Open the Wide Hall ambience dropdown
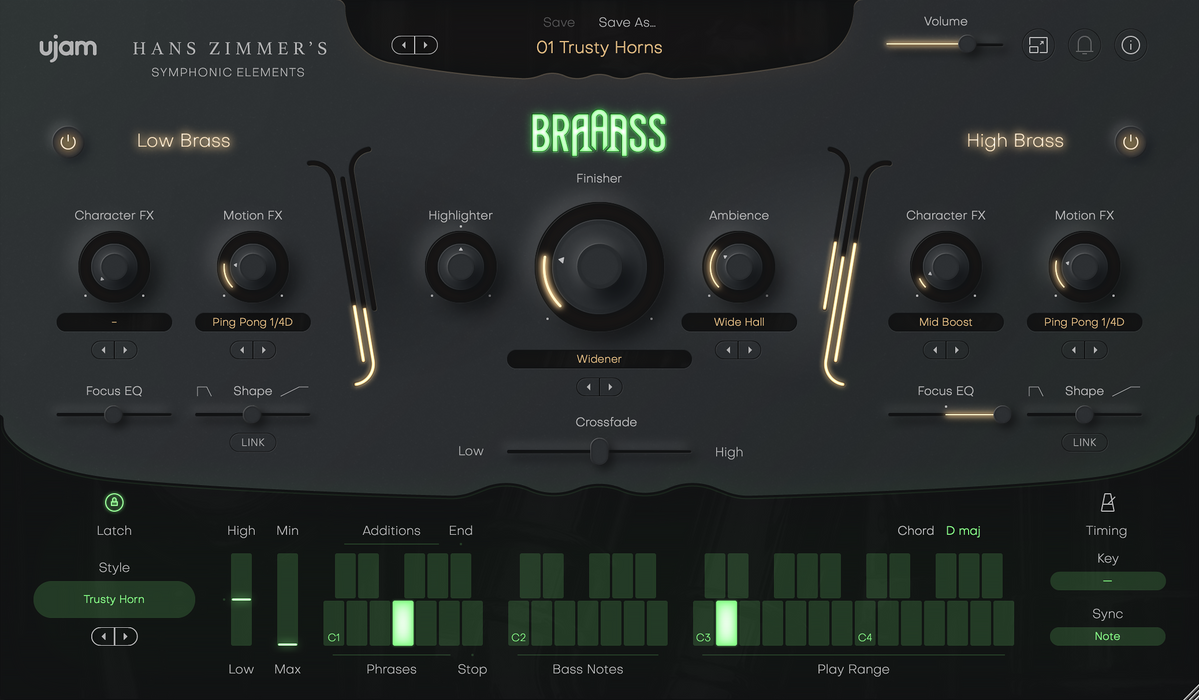Viewport: 1199px width, 700px height. tap(739, 322)
